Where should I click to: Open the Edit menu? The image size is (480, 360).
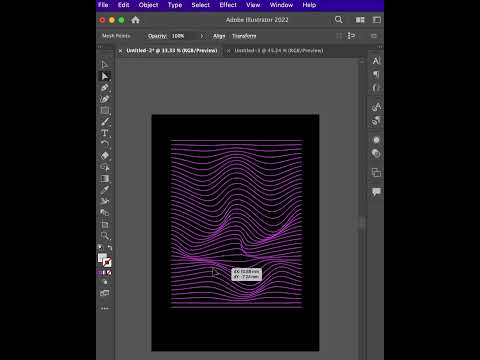[x=123, y=5]
